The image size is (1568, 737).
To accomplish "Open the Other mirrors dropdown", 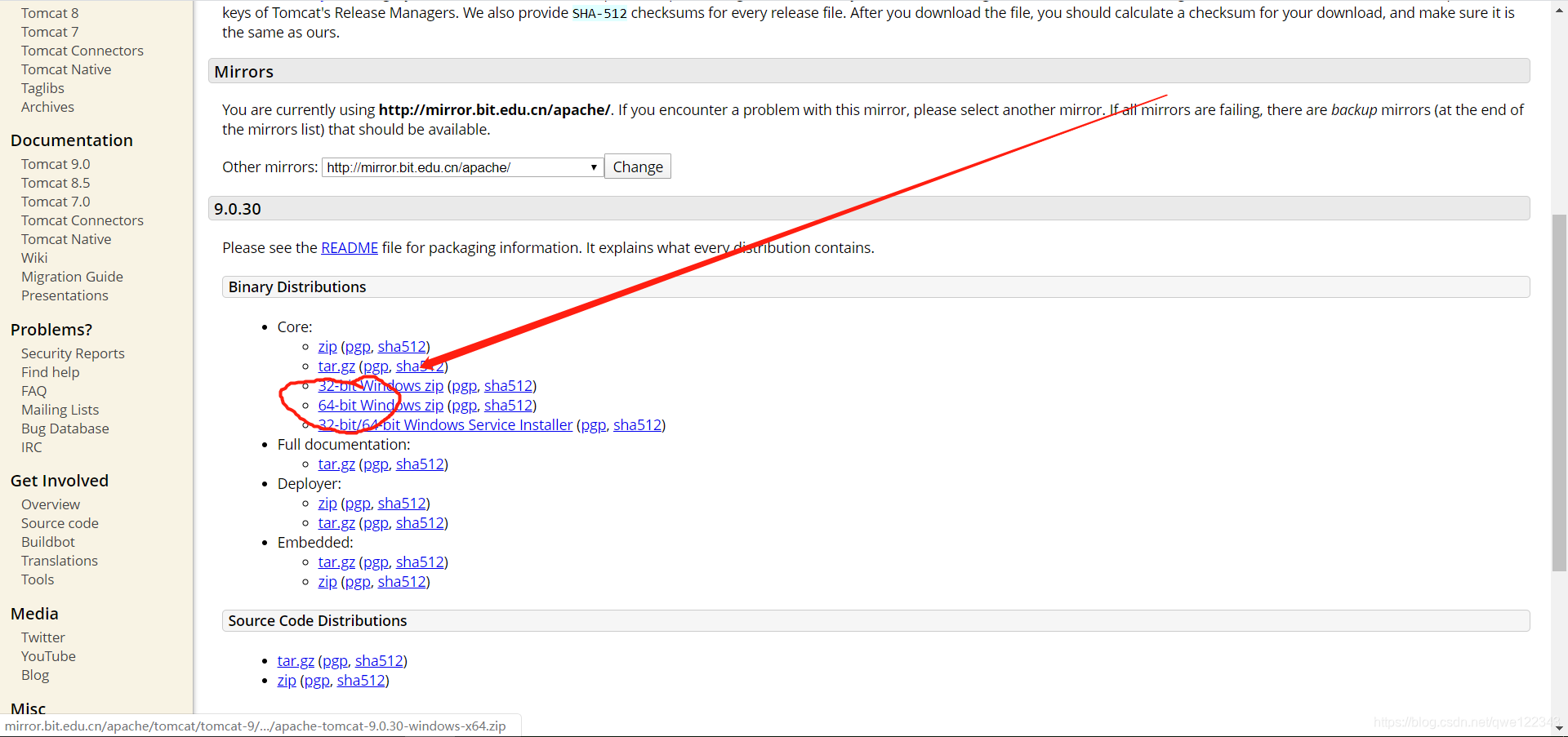I will (462, 167).
